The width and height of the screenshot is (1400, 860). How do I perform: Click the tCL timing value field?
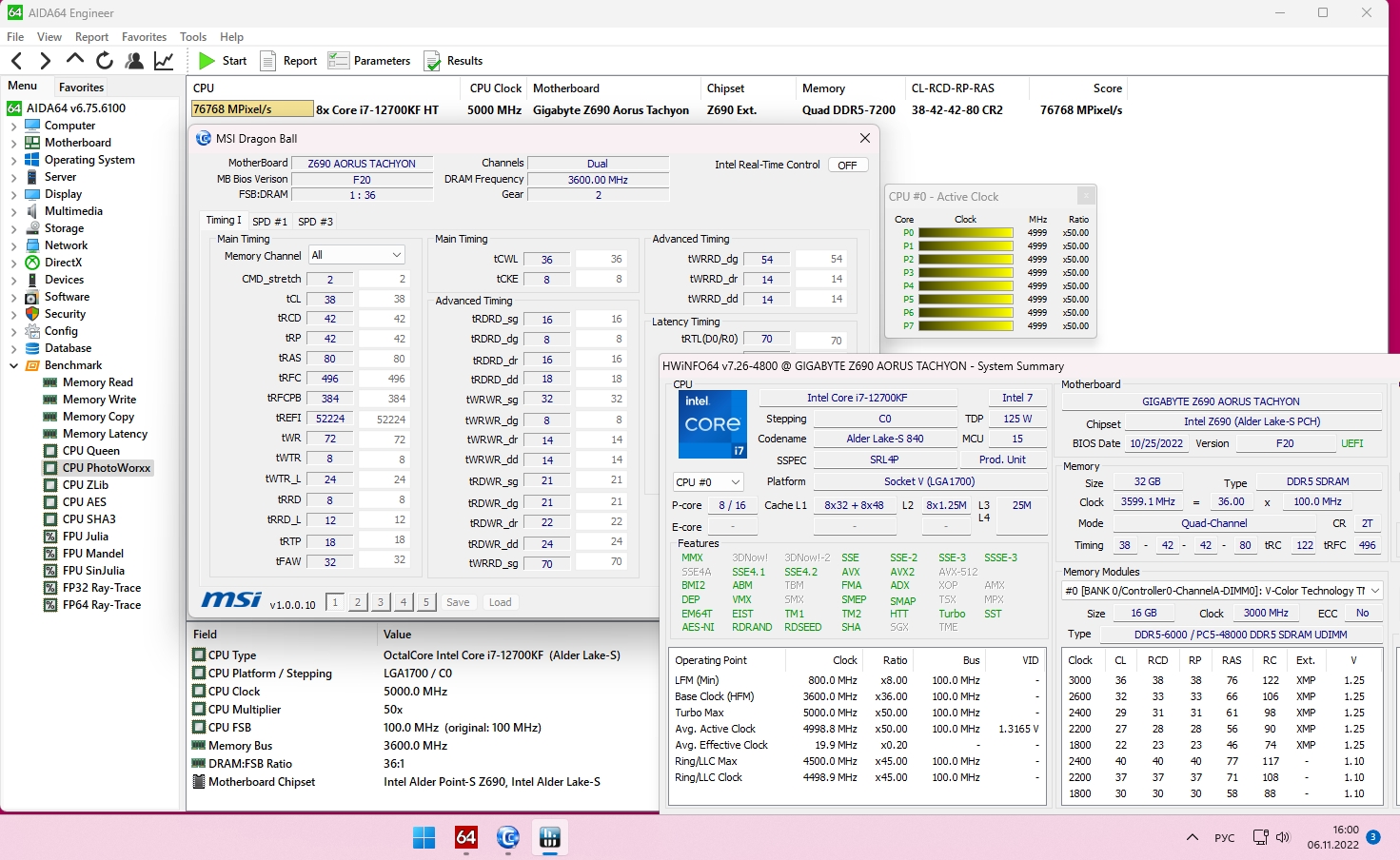coord(329,299)
